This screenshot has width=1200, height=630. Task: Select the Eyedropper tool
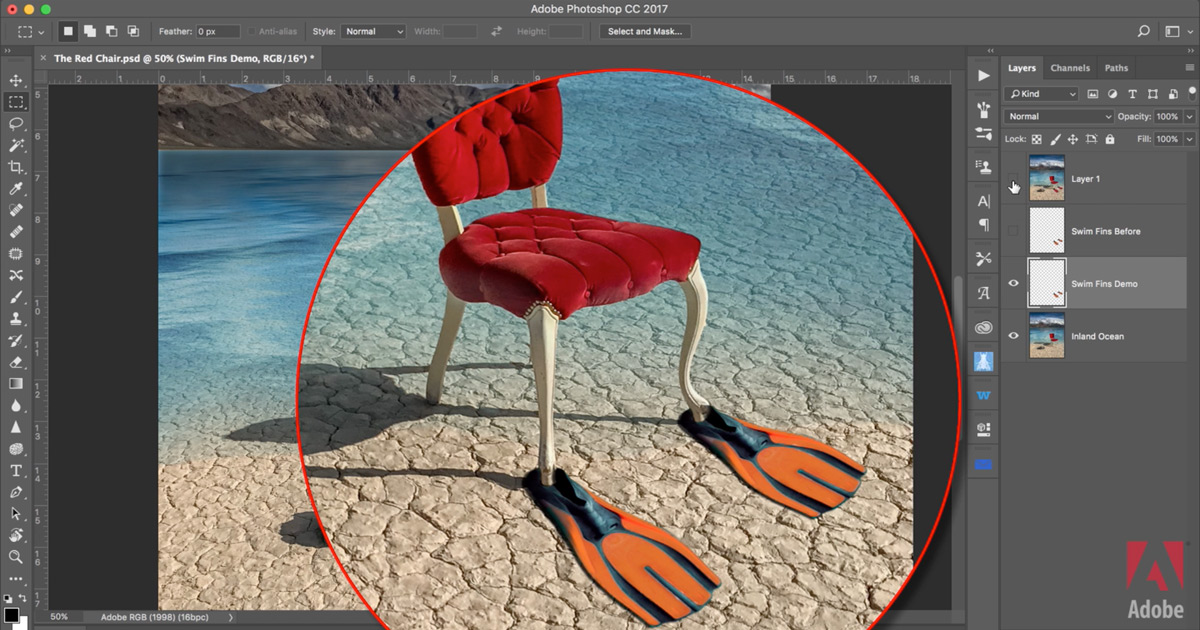(x=16, y=189)
